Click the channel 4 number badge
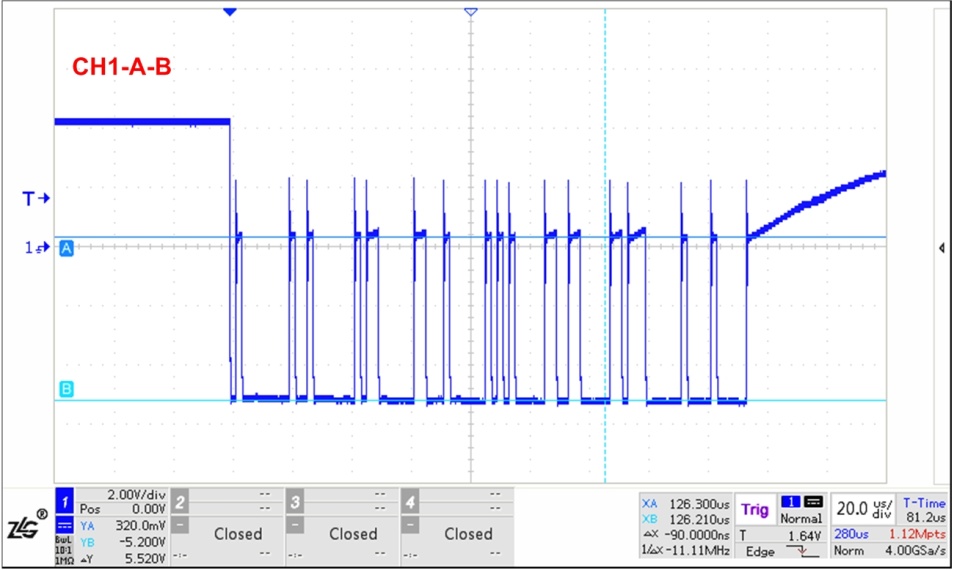 pyautogui.click(x=409, y=500)
